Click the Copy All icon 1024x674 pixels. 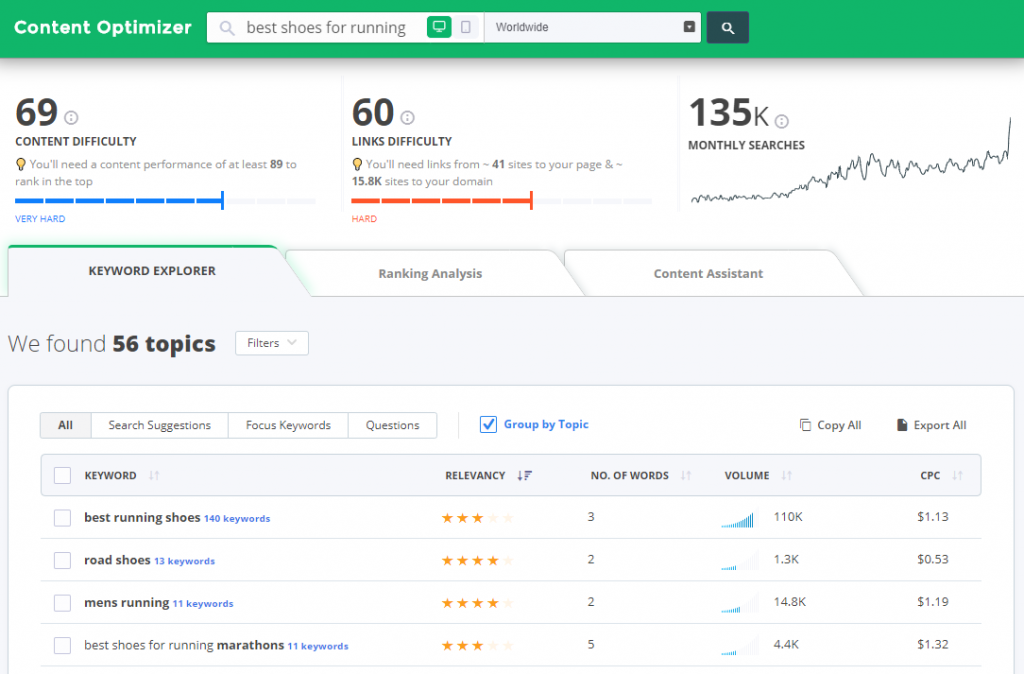[805, 425]
